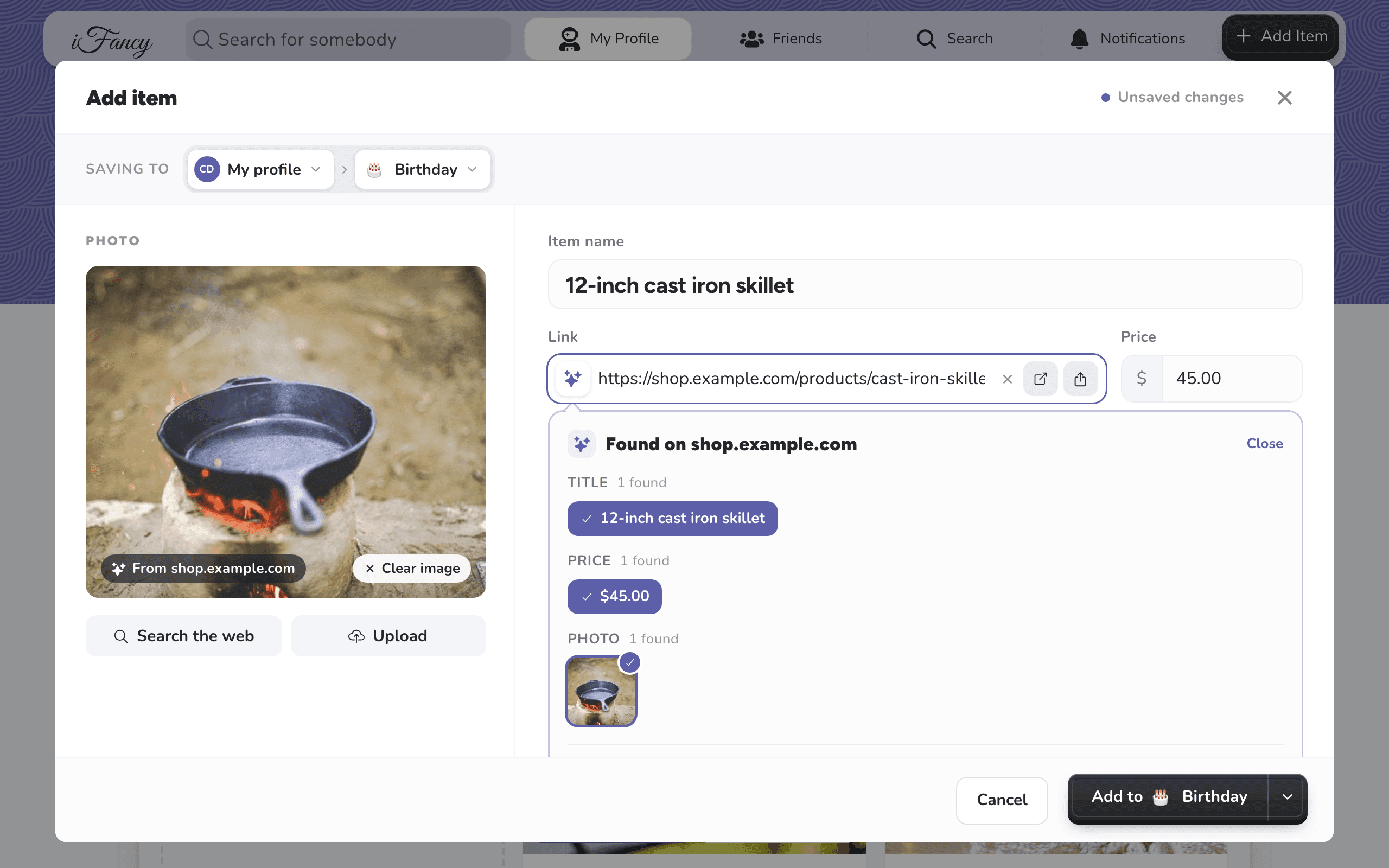Image resolution: width=1389 pixels, height=868 pixels.
Task: Open the Notifications nav tab
Action: tap(1127, 39)
